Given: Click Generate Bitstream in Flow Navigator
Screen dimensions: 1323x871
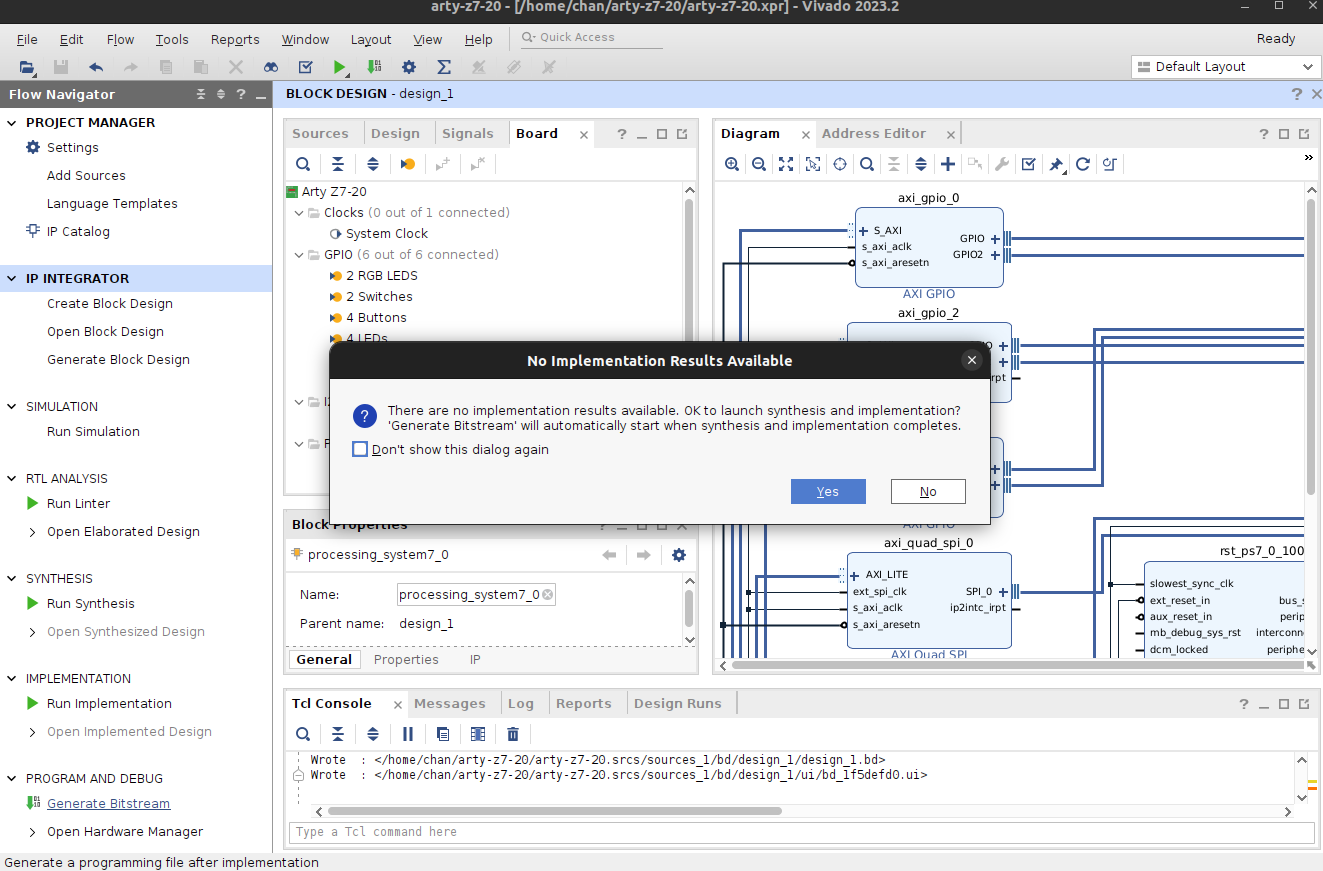Looking at the screenshot, I should tap(108, 804).
